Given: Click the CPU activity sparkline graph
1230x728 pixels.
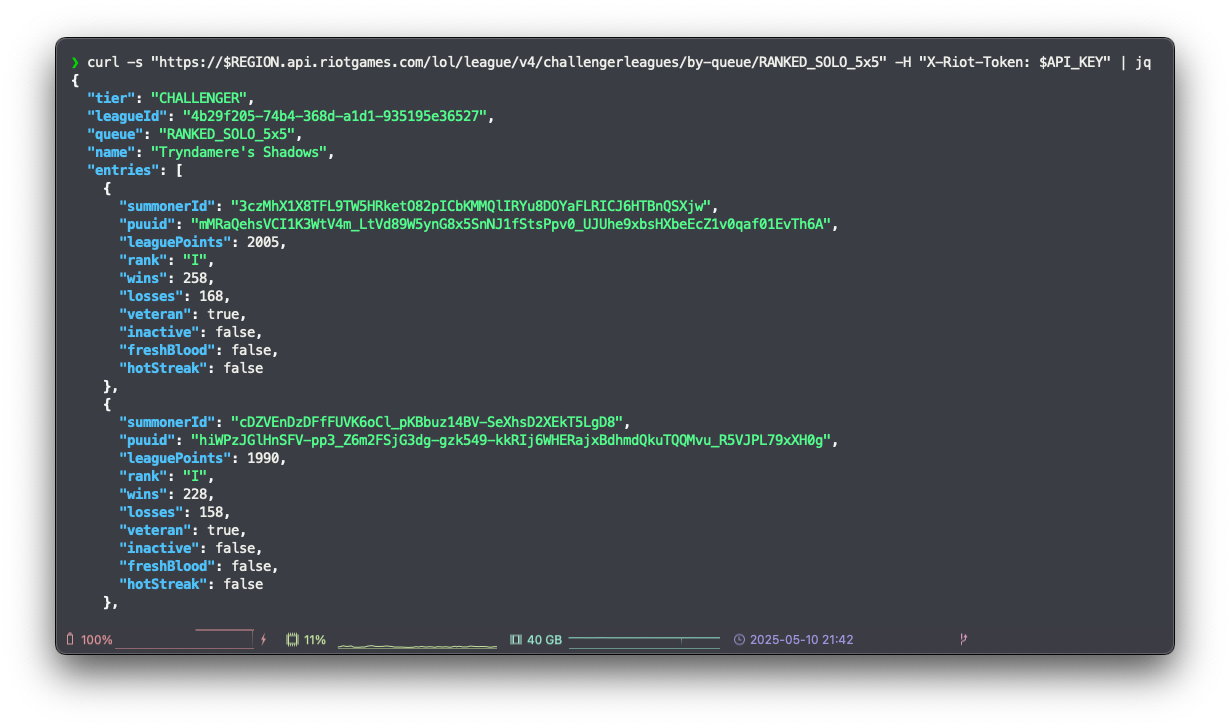Looking at the screenshot, I should 417,645.
